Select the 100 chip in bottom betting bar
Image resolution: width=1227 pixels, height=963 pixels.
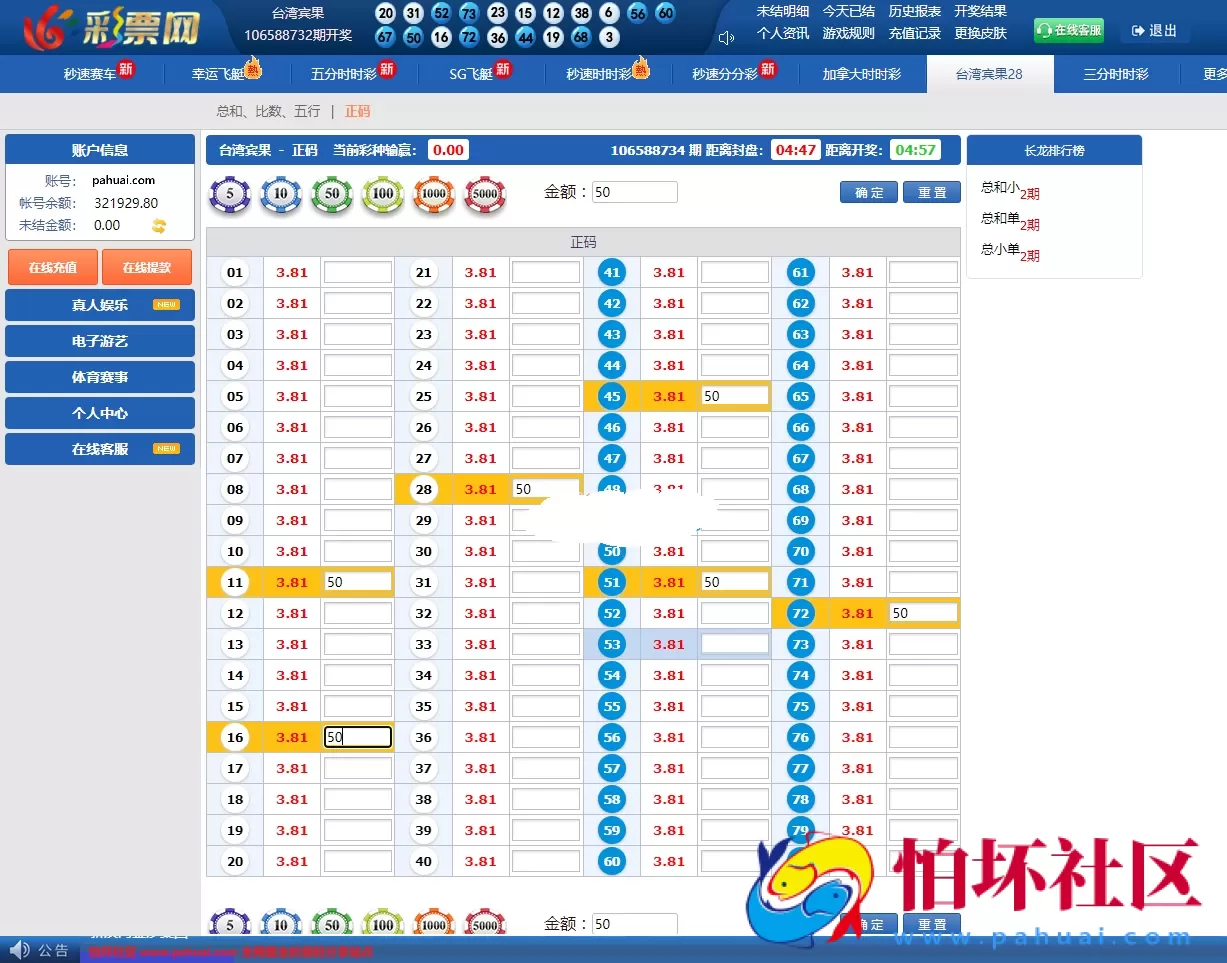click(x=382, y=922)
